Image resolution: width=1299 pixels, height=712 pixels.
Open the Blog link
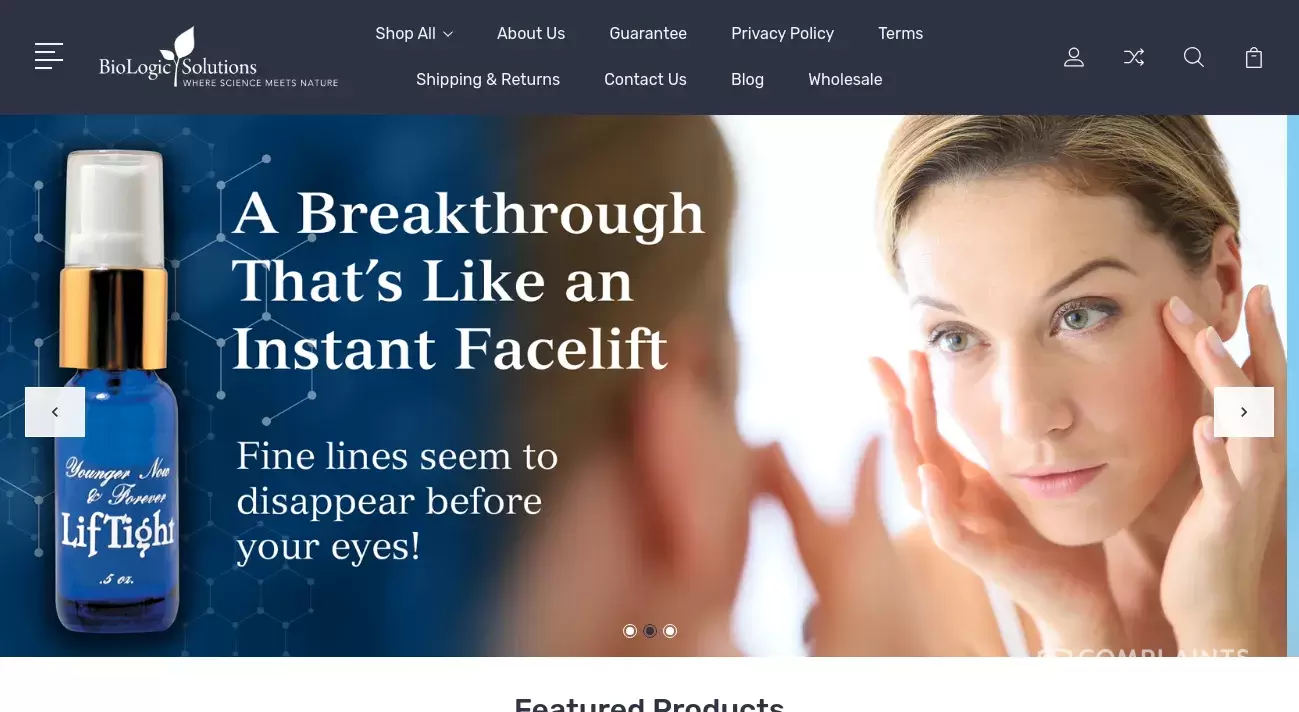tap(747, 79)
